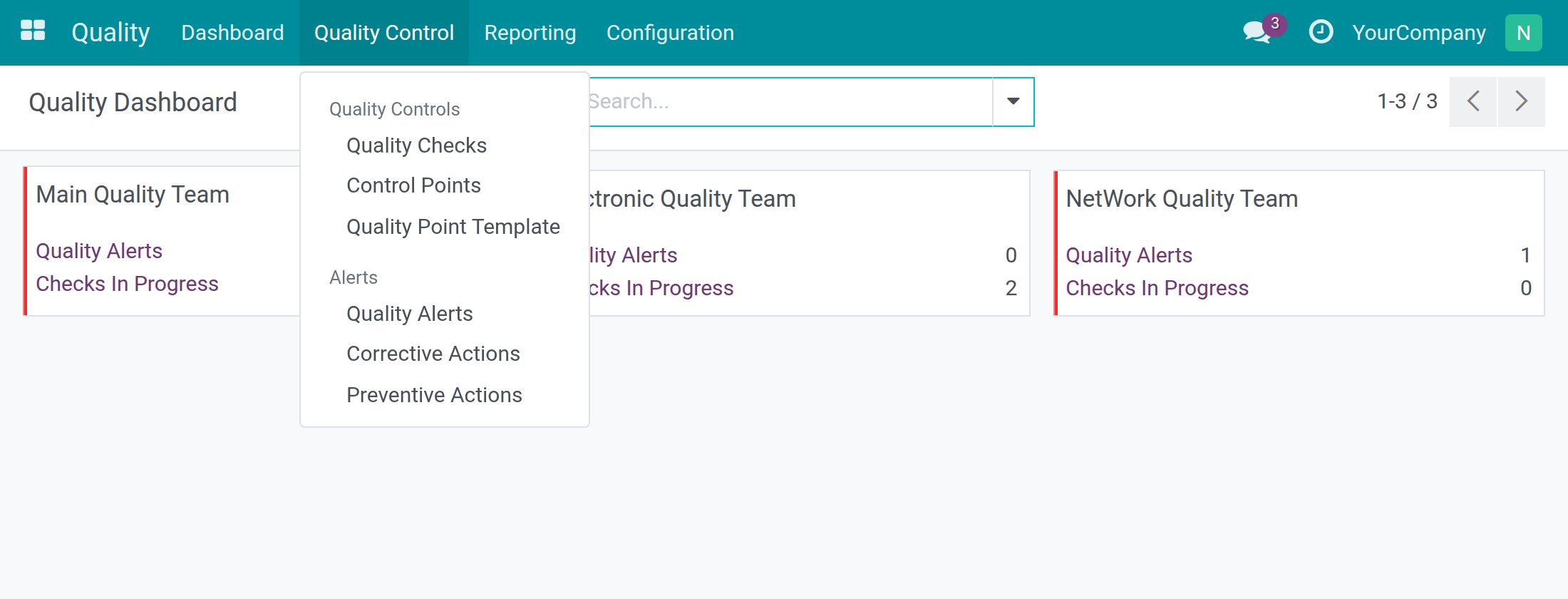Click NetWork team's Quality Alerts count 1
1568x599 pixels.
tap(1525, 255)
